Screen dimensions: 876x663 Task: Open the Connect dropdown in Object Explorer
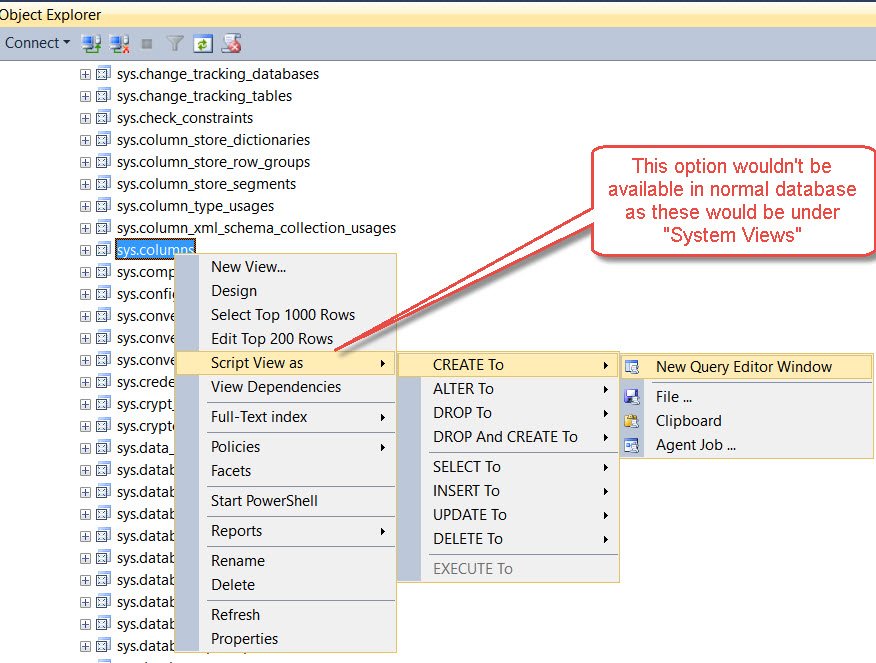[x=37, y=43]
